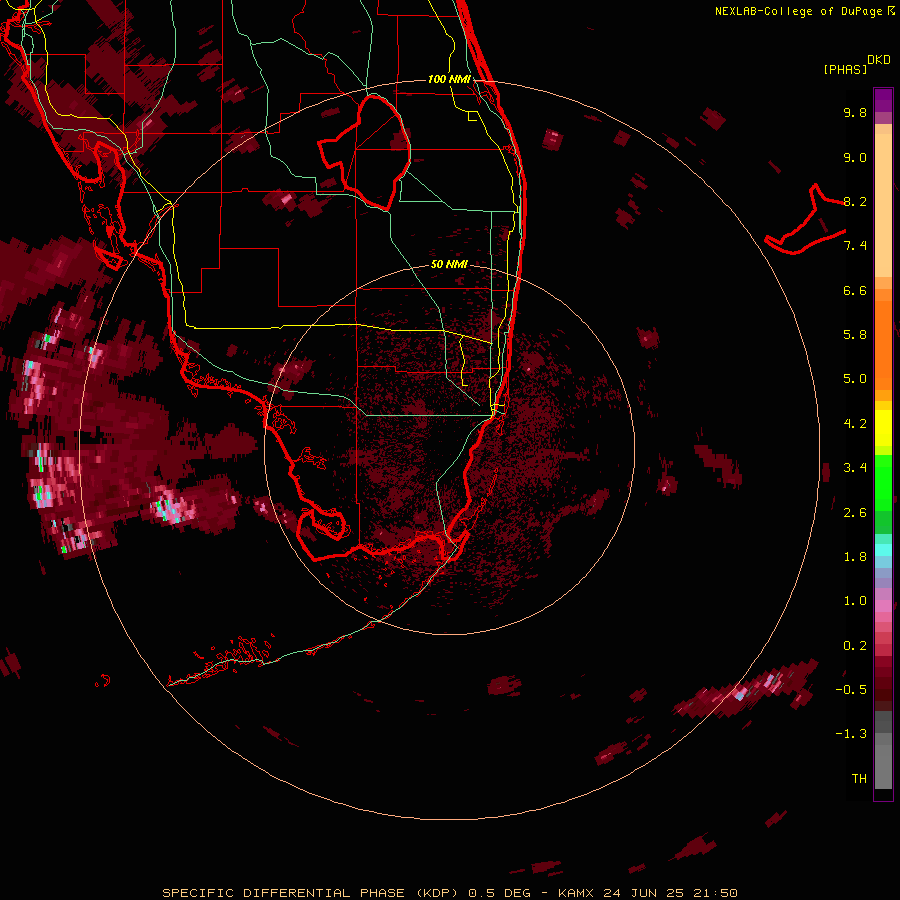The height and width of the screenshot is (900, 900).
Task: Click the DKD label above the color scale
Action: 879,59
